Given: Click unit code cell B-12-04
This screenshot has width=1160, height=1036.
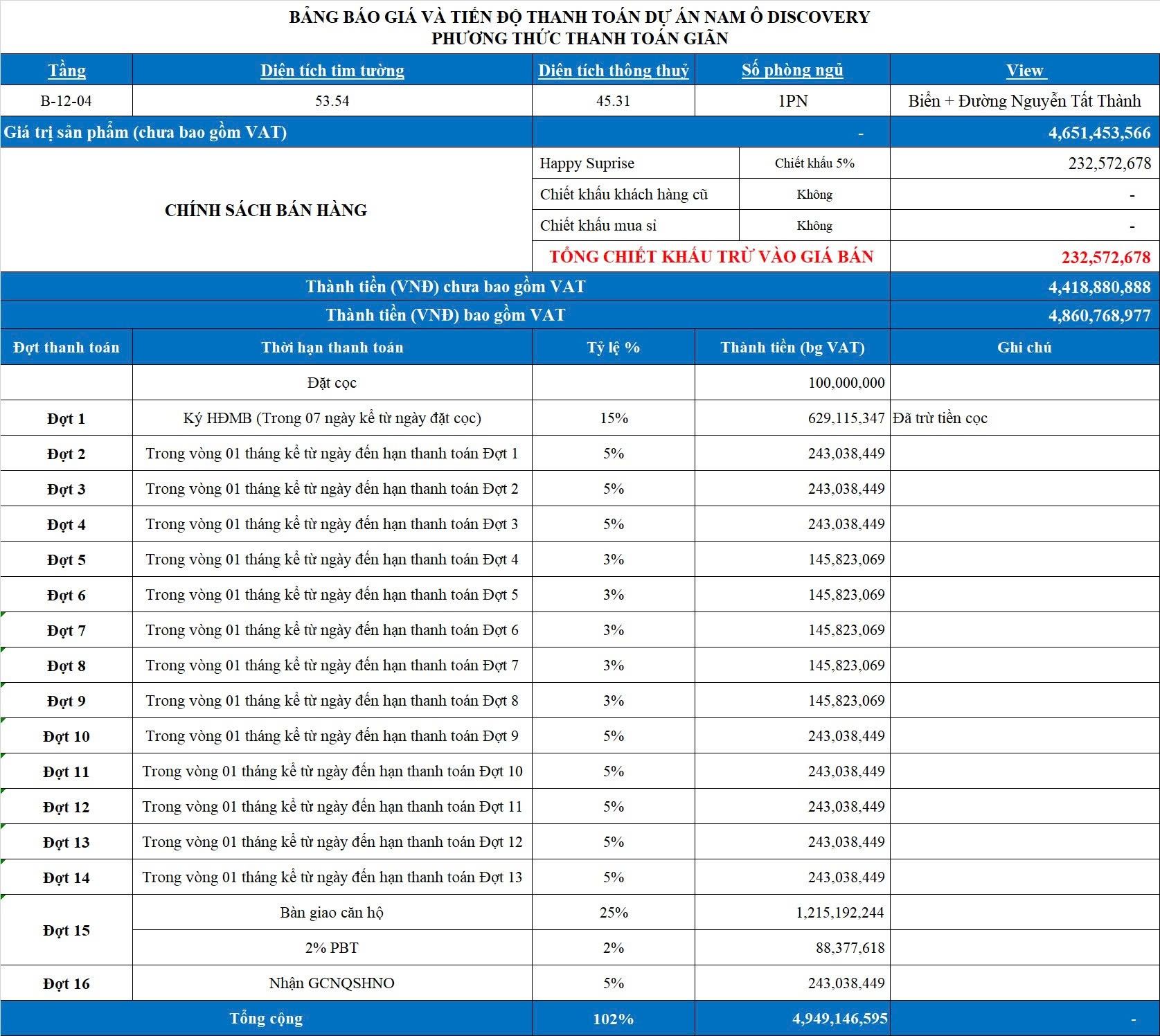Looking at the screenshot, I should [66, 101].
